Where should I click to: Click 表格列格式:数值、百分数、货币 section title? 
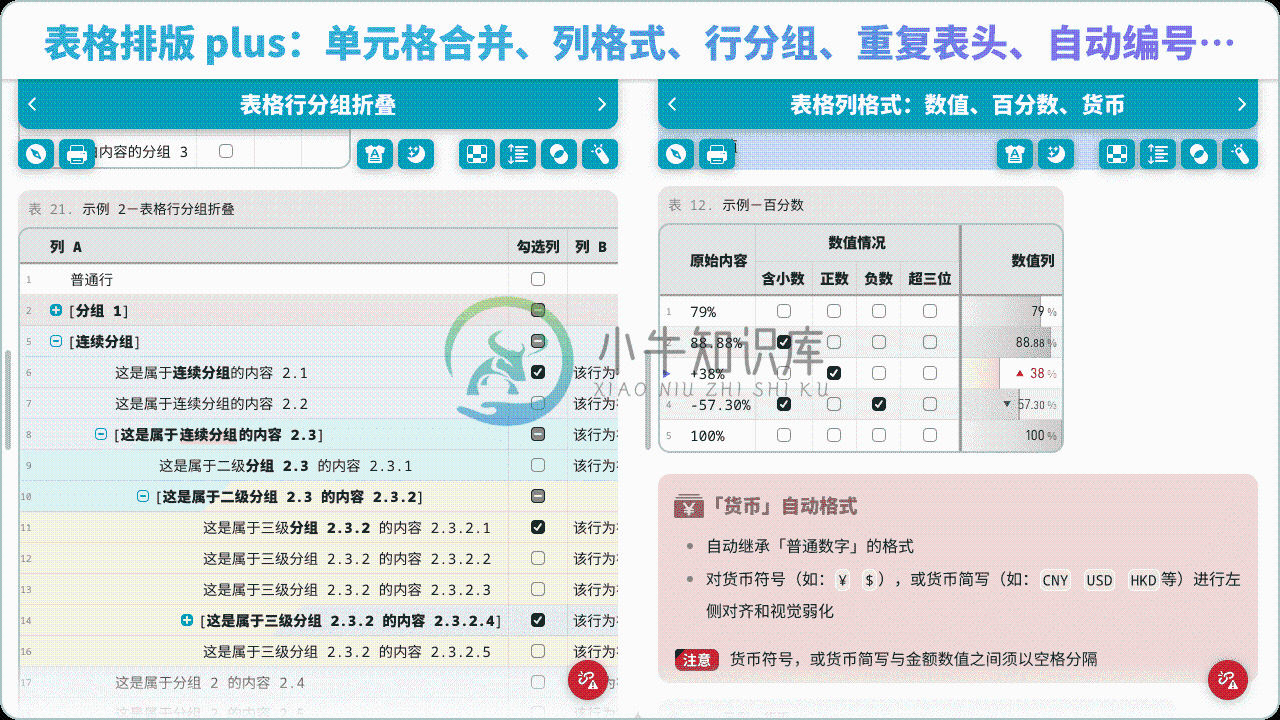point(957,104)
